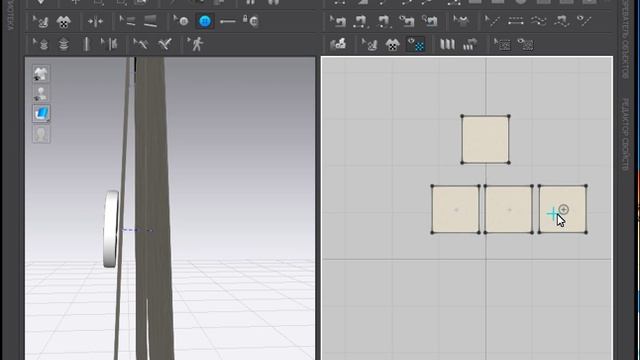Select the Segment Topstitch straight dashed tool
The image size is (640, 360).
516,21
